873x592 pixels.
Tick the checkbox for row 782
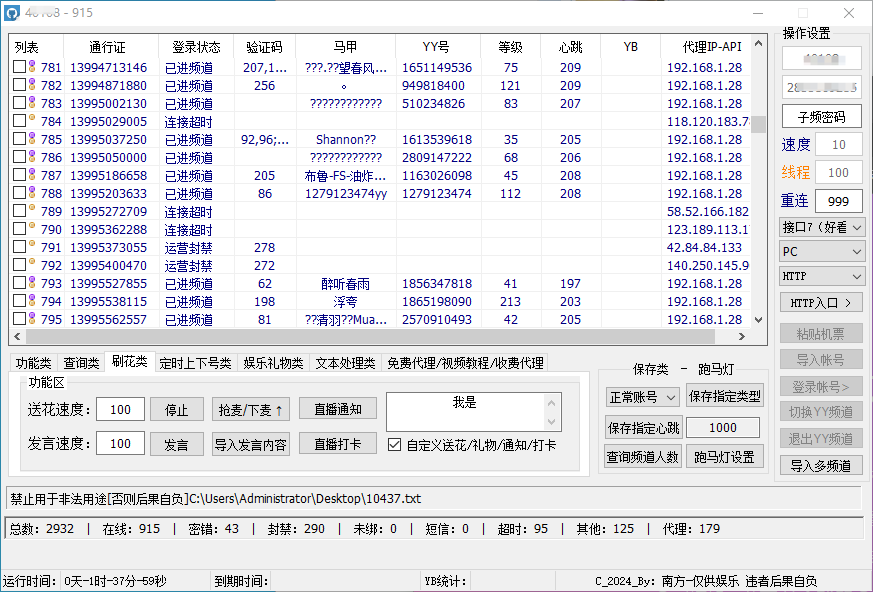(19, 85)
